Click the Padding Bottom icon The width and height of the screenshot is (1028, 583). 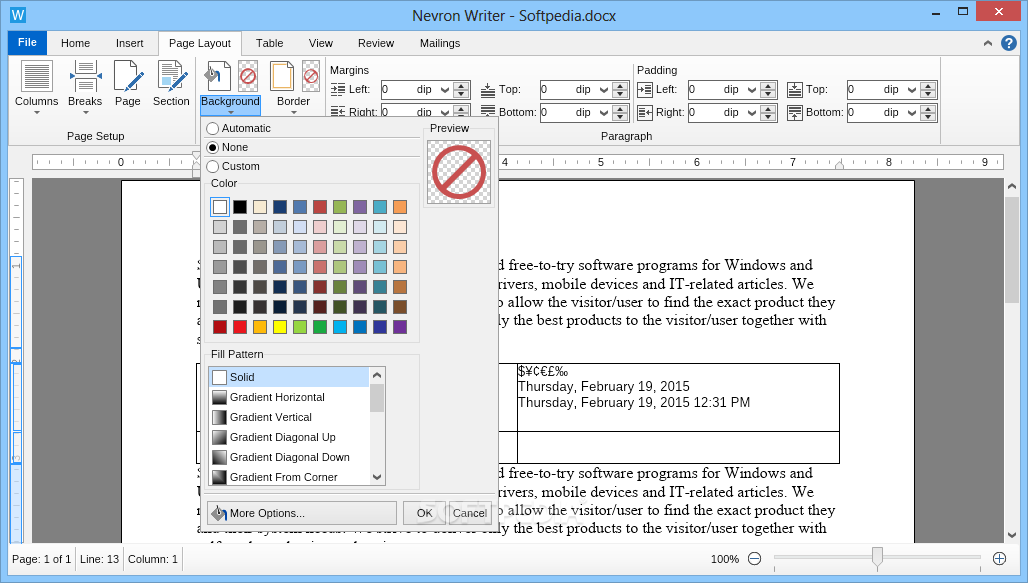click(795, 113)
